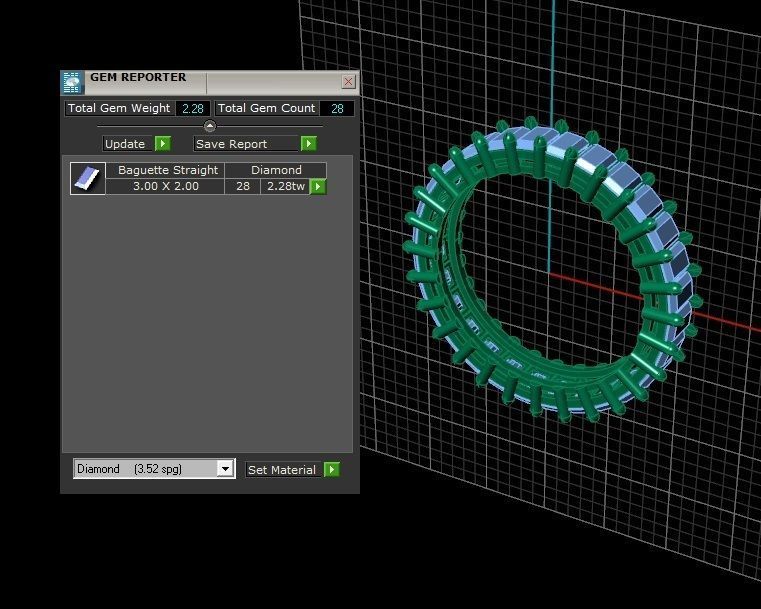
Task: Click the gem quantity cell showing 28
Action: point(243,186)
